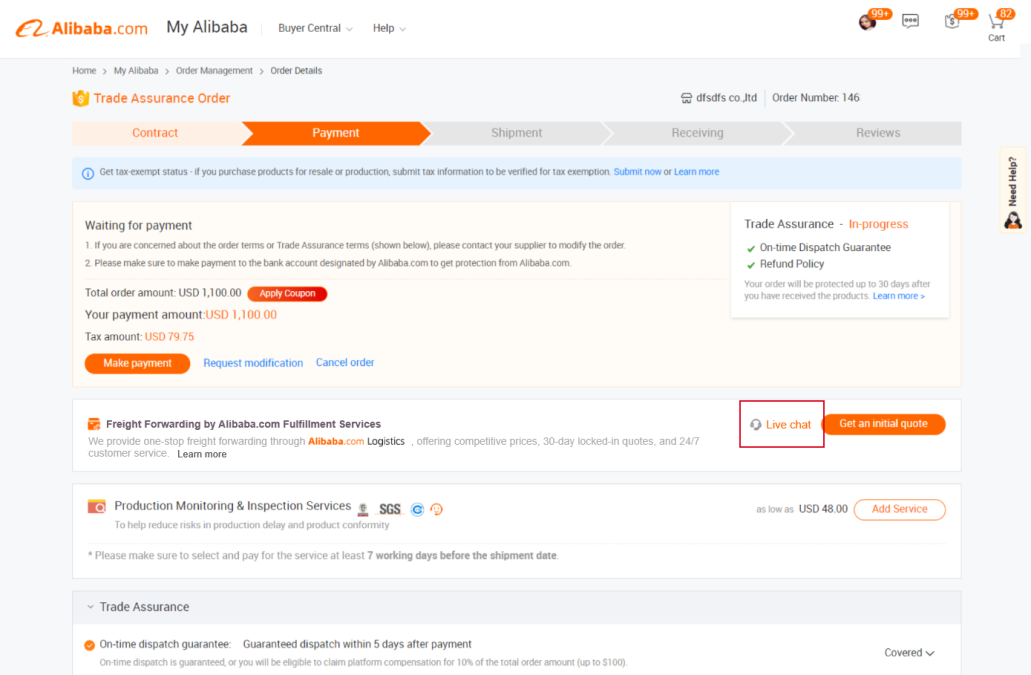Open the messages chat bubble icon

[x=910, y=21]
